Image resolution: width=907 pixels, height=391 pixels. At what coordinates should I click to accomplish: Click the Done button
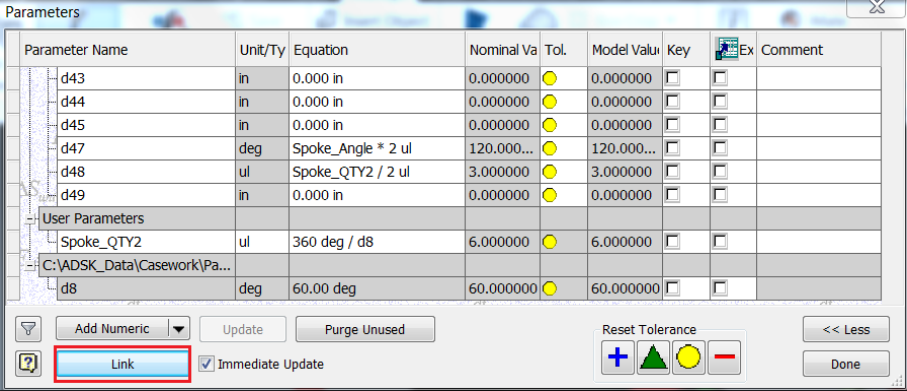click(846, 364)
